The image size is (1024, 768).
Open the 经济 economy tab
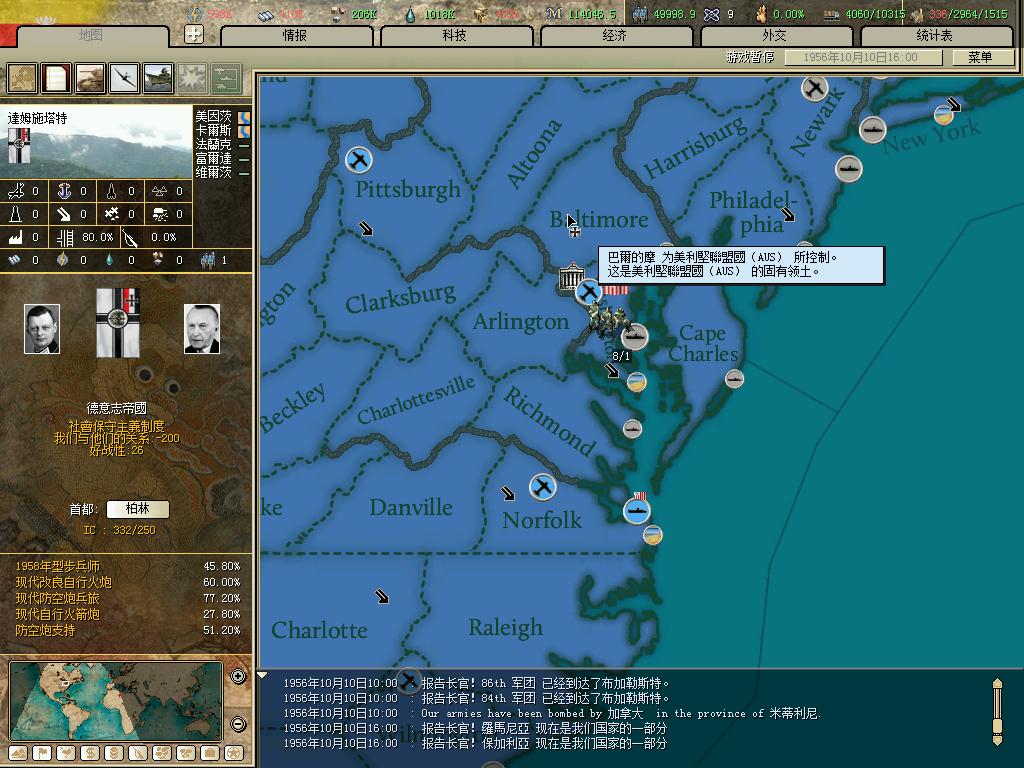(x=615, y=36)
